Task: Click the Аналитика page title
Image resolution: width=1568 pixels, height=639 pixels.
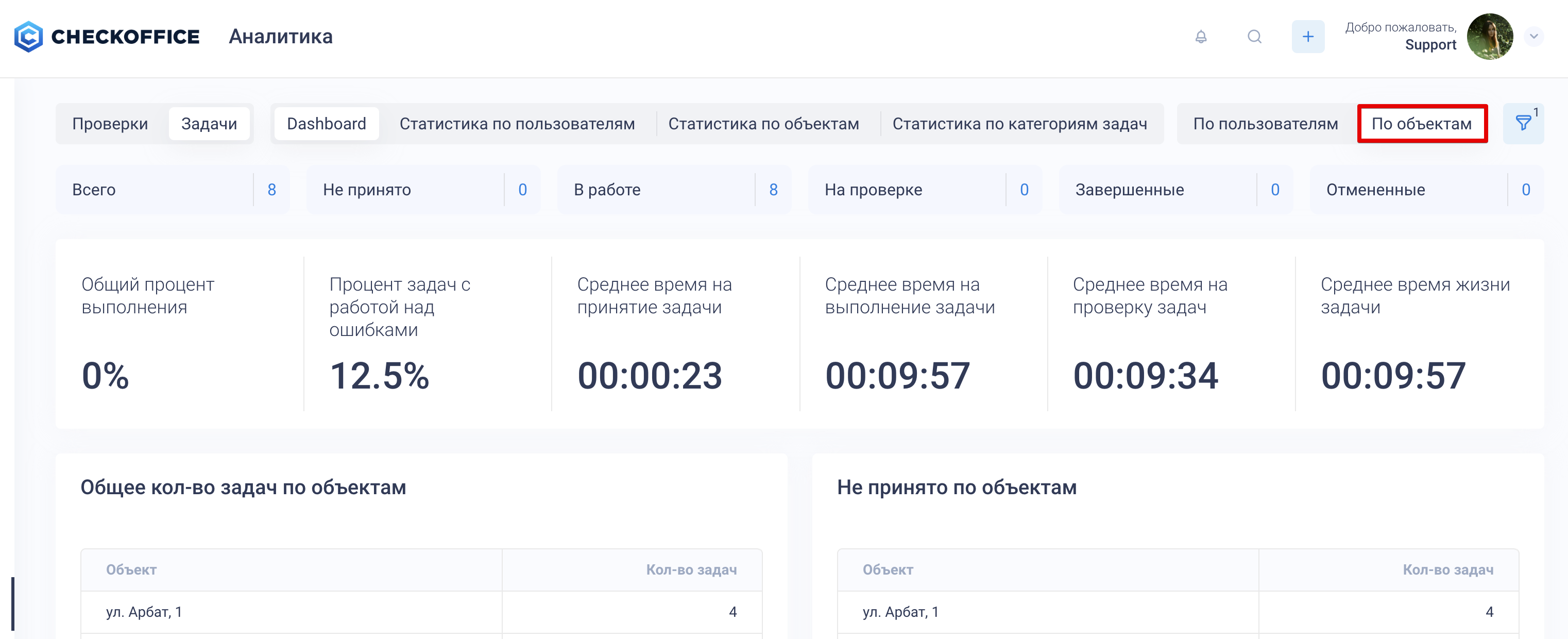Action: [x=281, y=37]
